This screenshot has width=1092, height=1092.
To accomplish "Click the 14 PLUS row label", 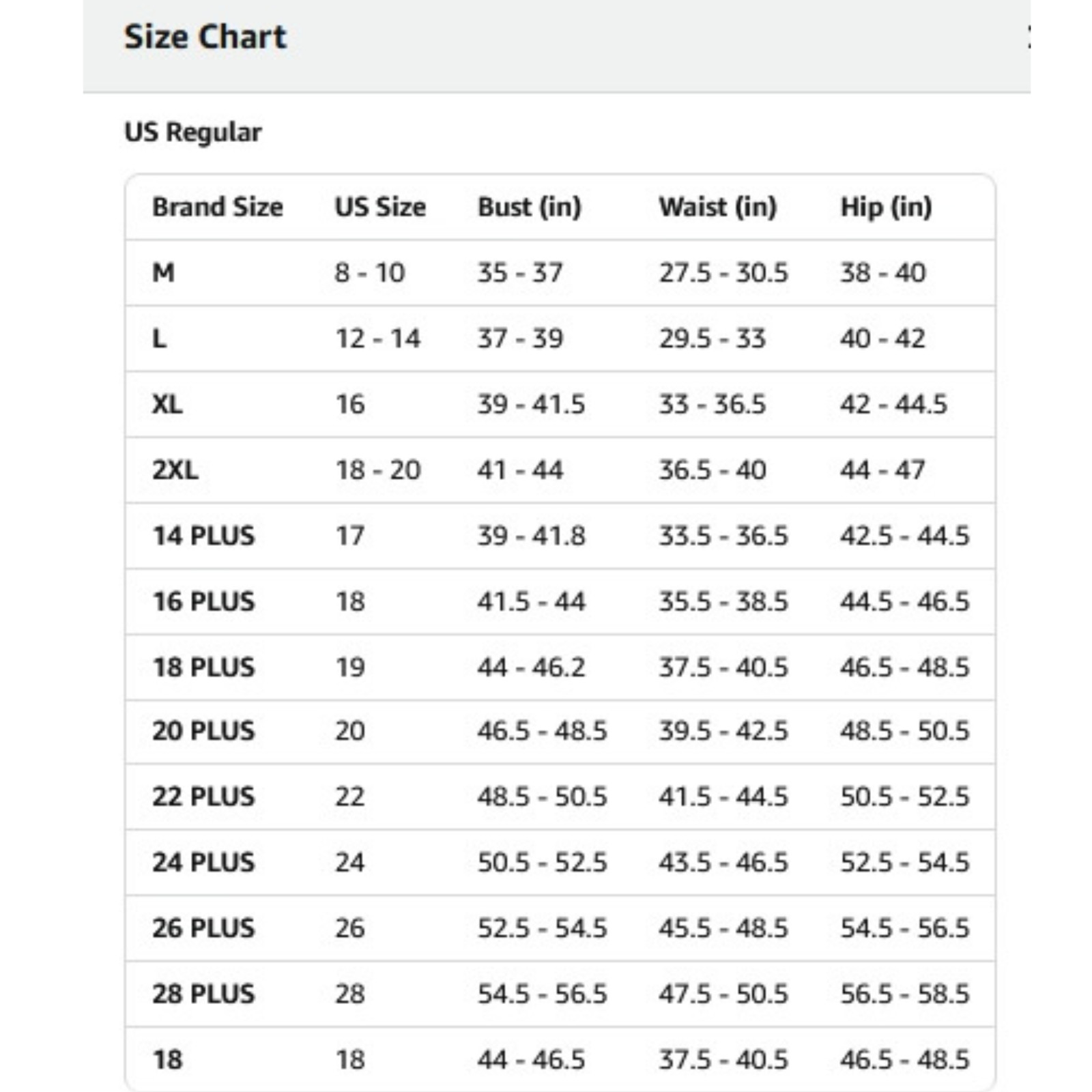I will pos(203,536).
